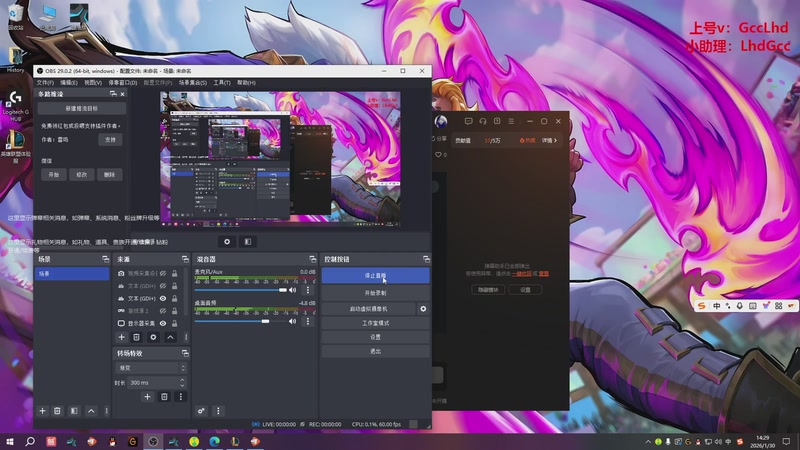Select the 场景 scene in Scenes list
The width and height of the screenshot is (800, 450).
(x=72, y=273)
